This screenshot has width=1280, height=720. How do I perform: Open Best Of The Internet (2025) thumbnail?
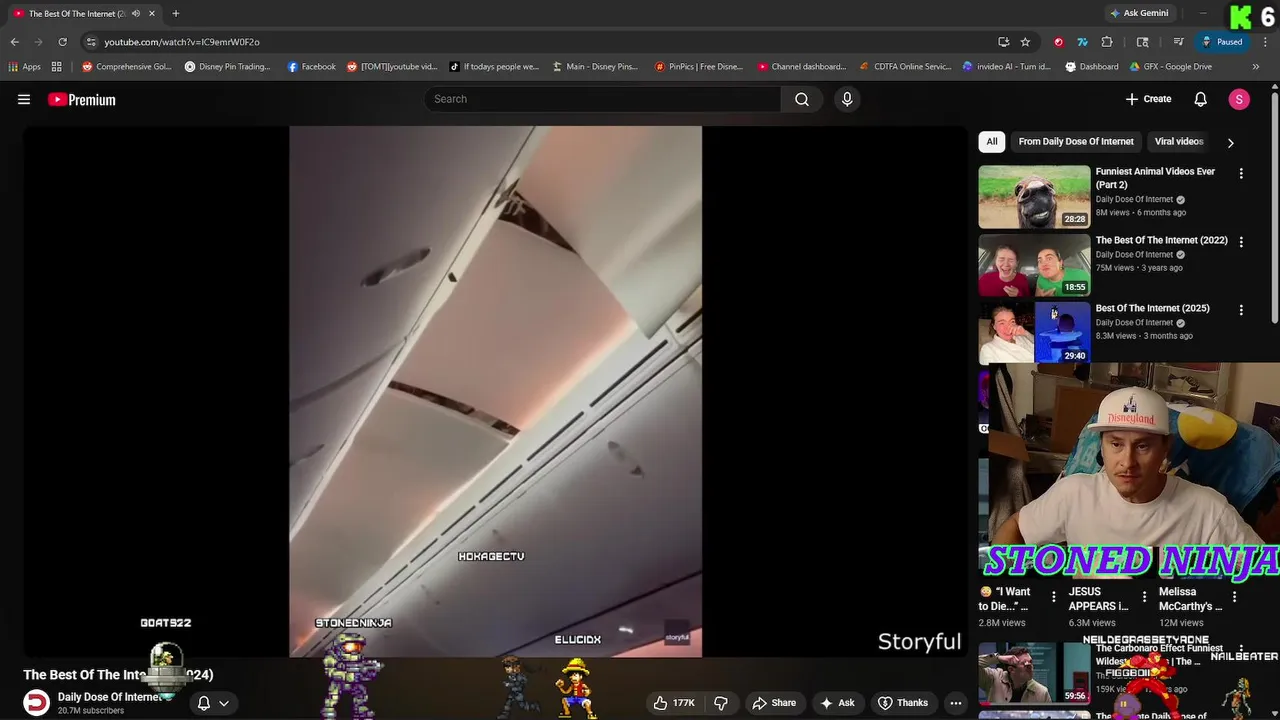(1034, 333)
